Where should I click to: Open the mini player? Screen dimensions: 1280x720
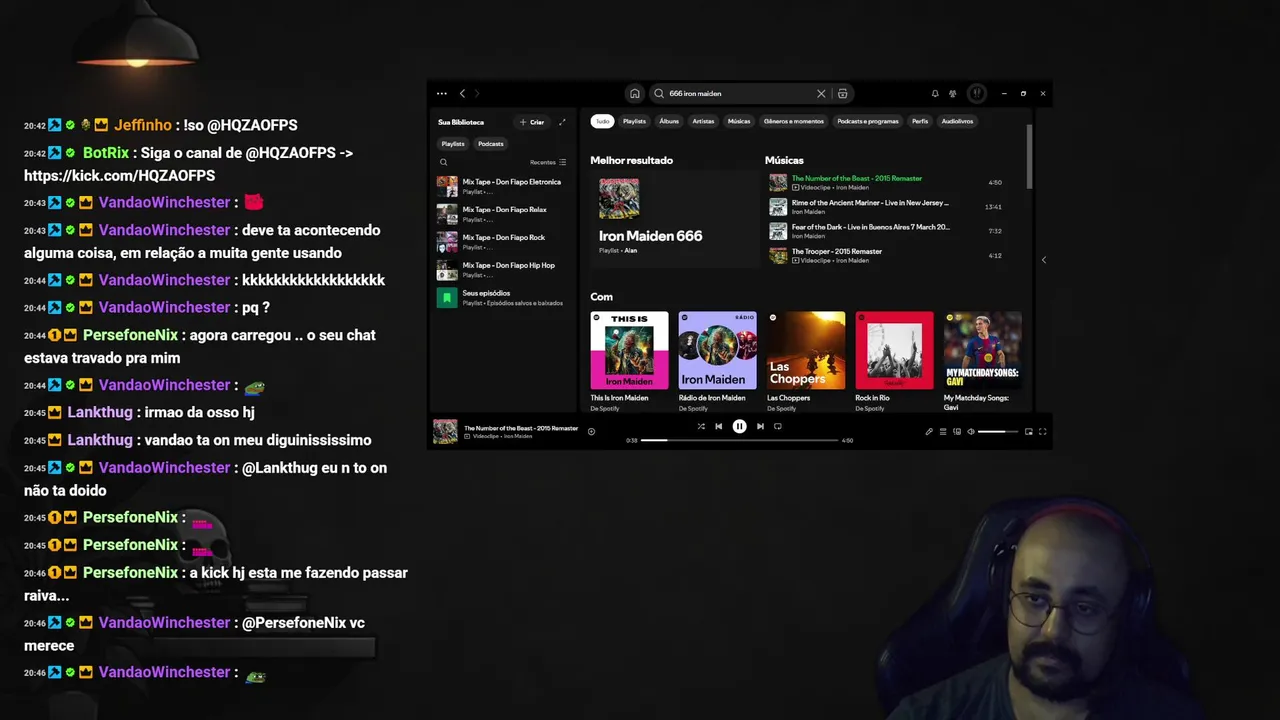pos(1028,432)
